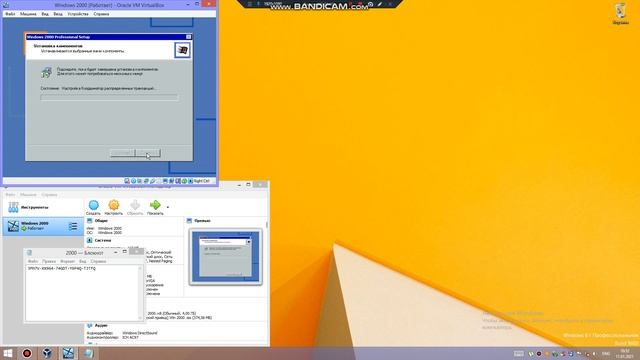Click the Notepad vertical scrollbar
640x360 pixels.
coord(140,293)
